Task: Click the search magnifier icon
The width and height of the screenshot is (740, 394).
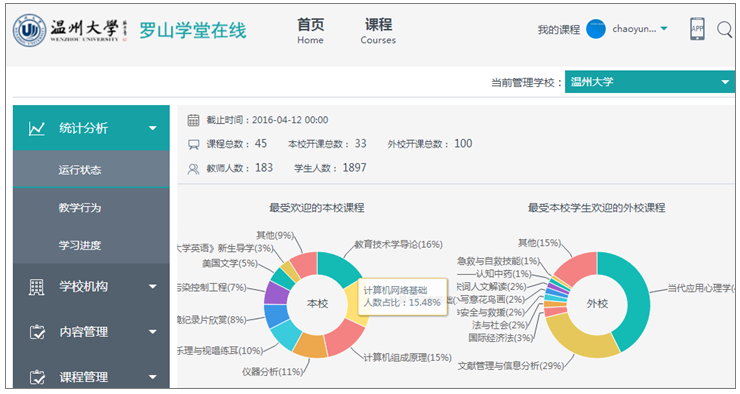Action: (x=724, y=29)
